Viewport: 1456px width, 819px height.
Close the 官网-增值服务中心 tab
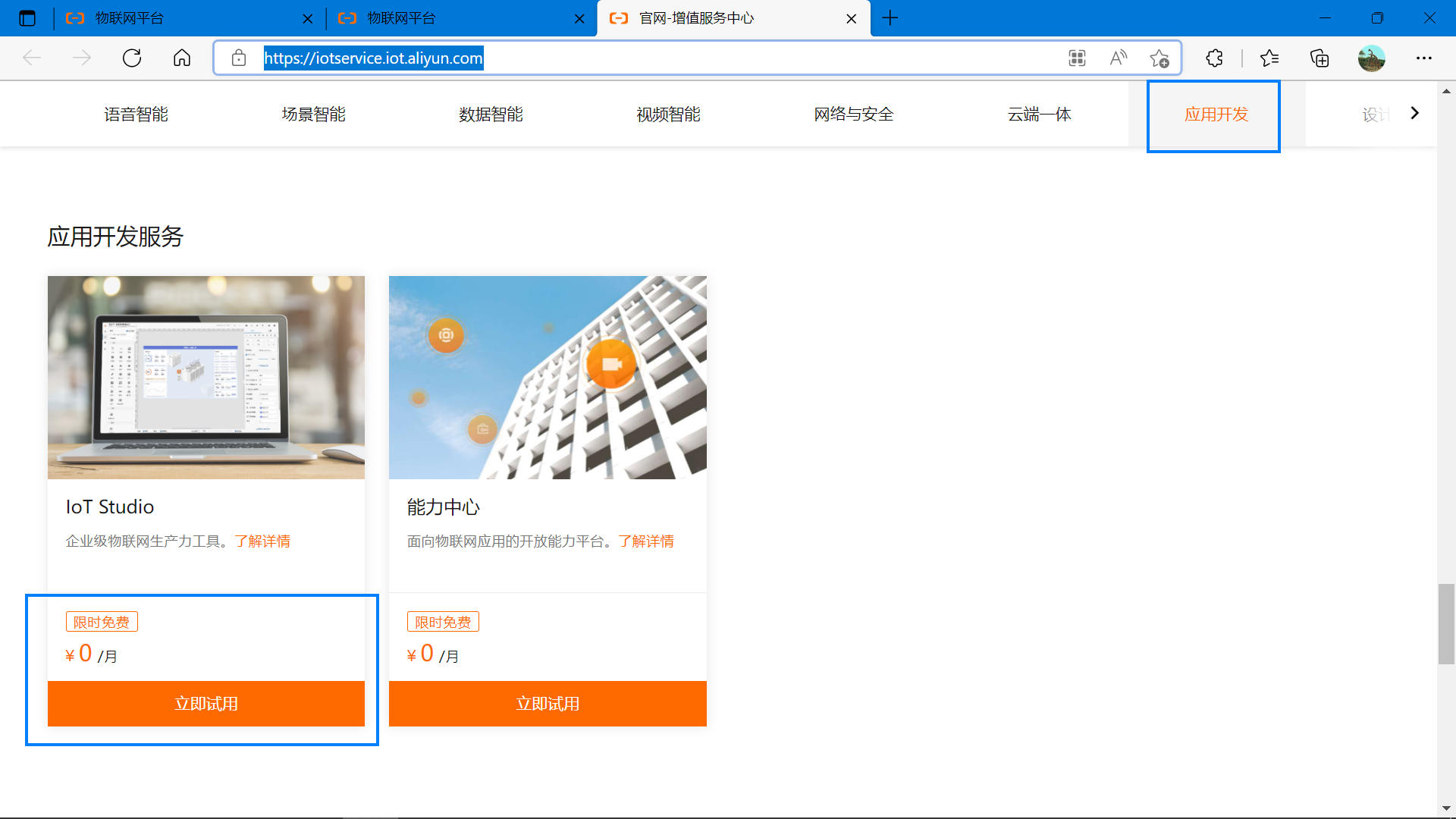pyautogui.click(x=851, y=19)
